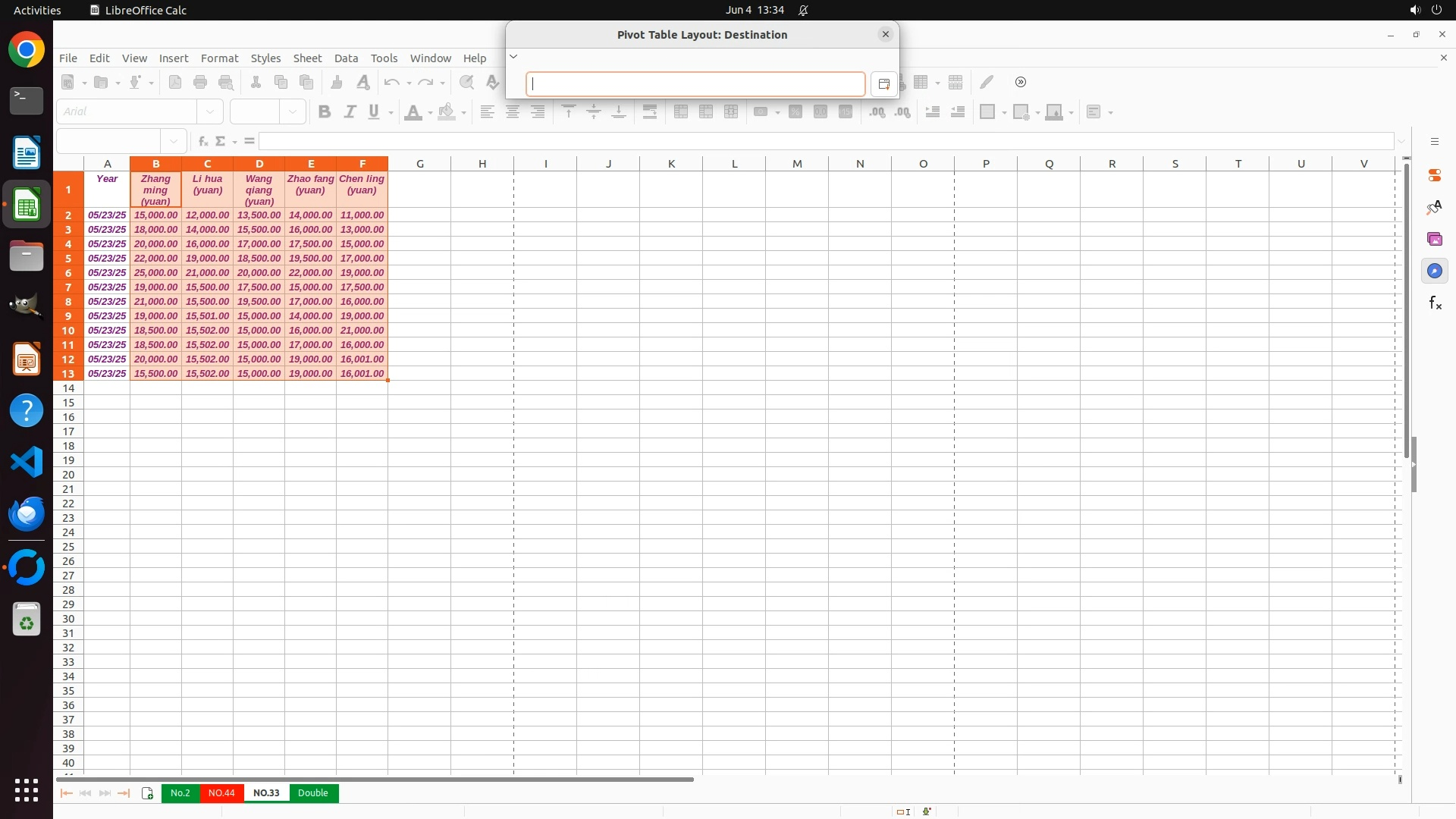Viewport: 1456px width, 819px height.
Task: Click the font color swatch button
Action: 413,112
